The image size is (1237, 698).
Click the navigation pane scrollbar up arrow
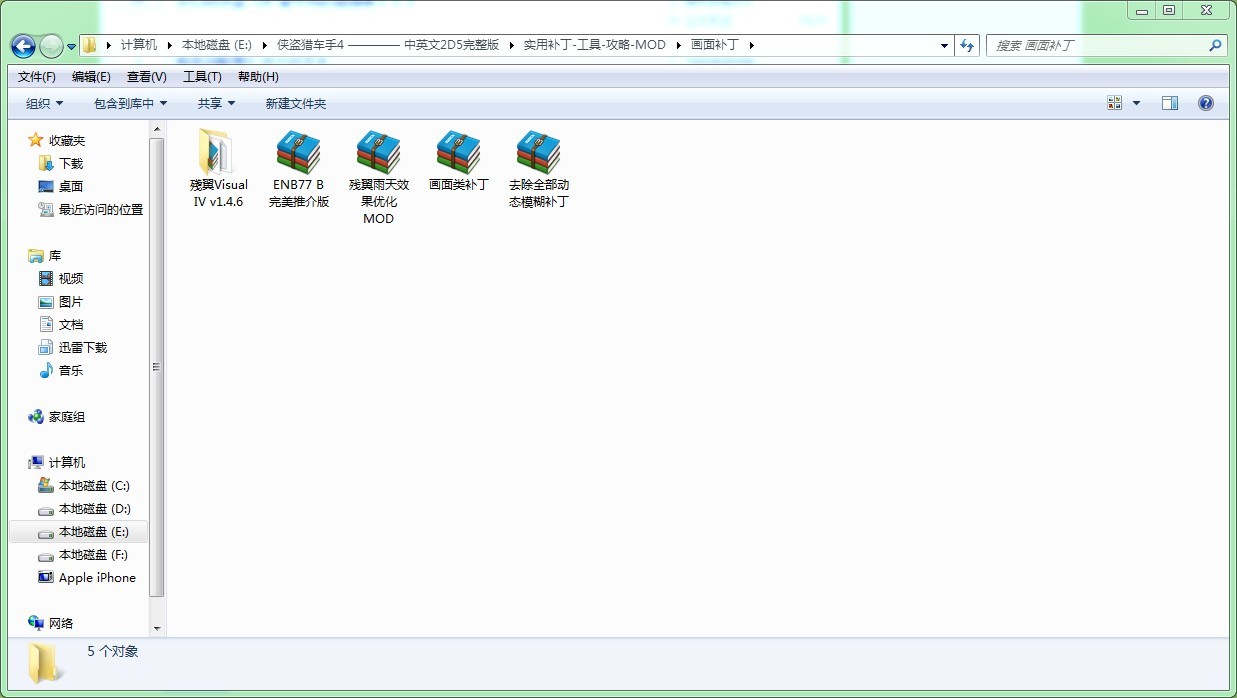tap(157, 129)
